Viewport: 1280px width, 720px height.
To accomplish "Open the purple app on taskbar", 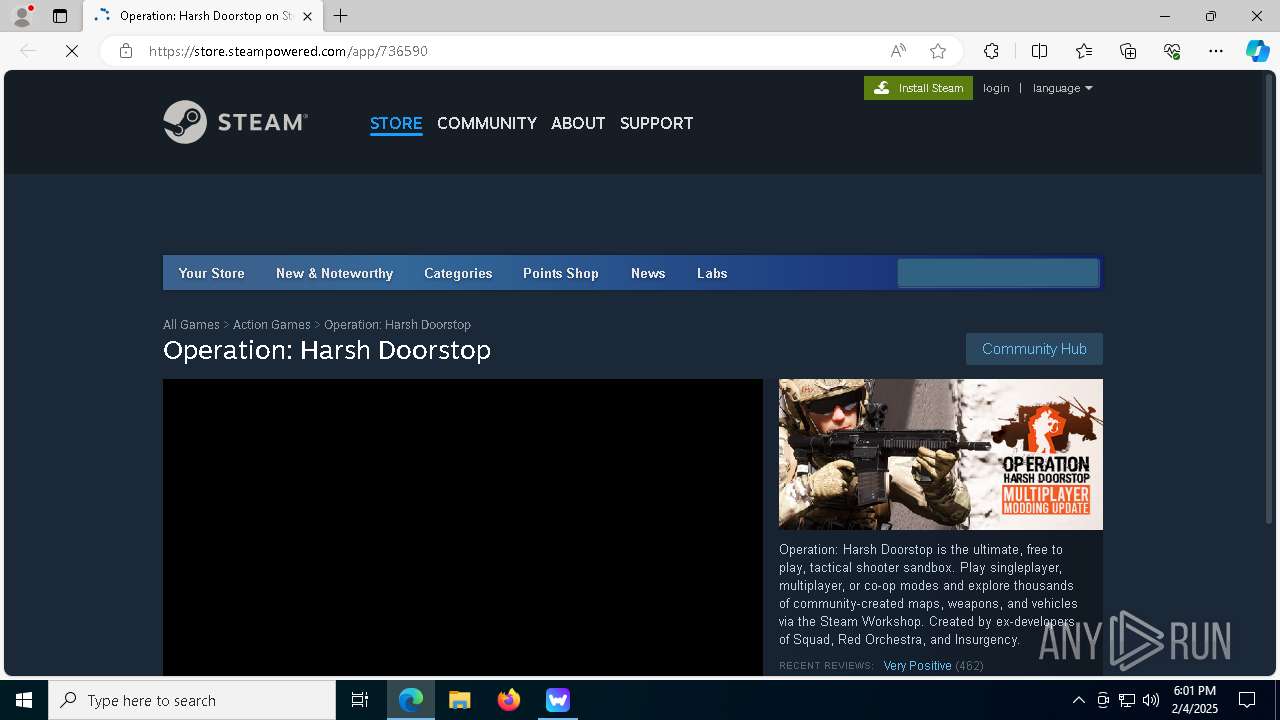I will coord(558,700).
